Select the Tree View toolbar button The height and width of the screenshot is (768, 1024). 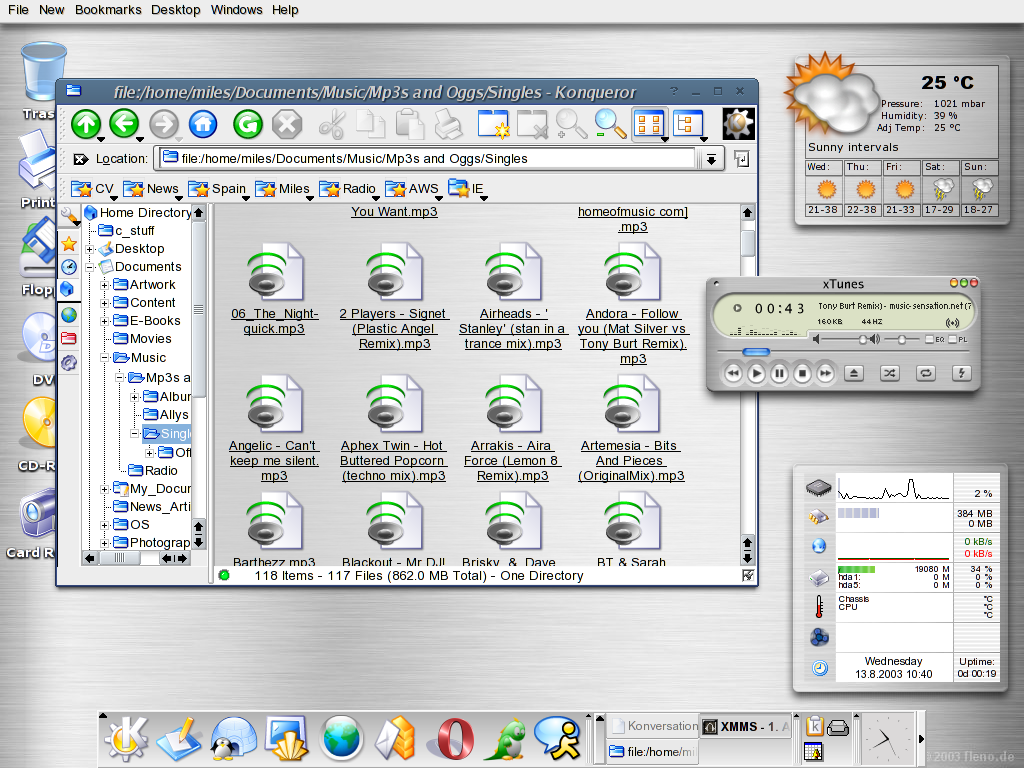pos(688,123)
